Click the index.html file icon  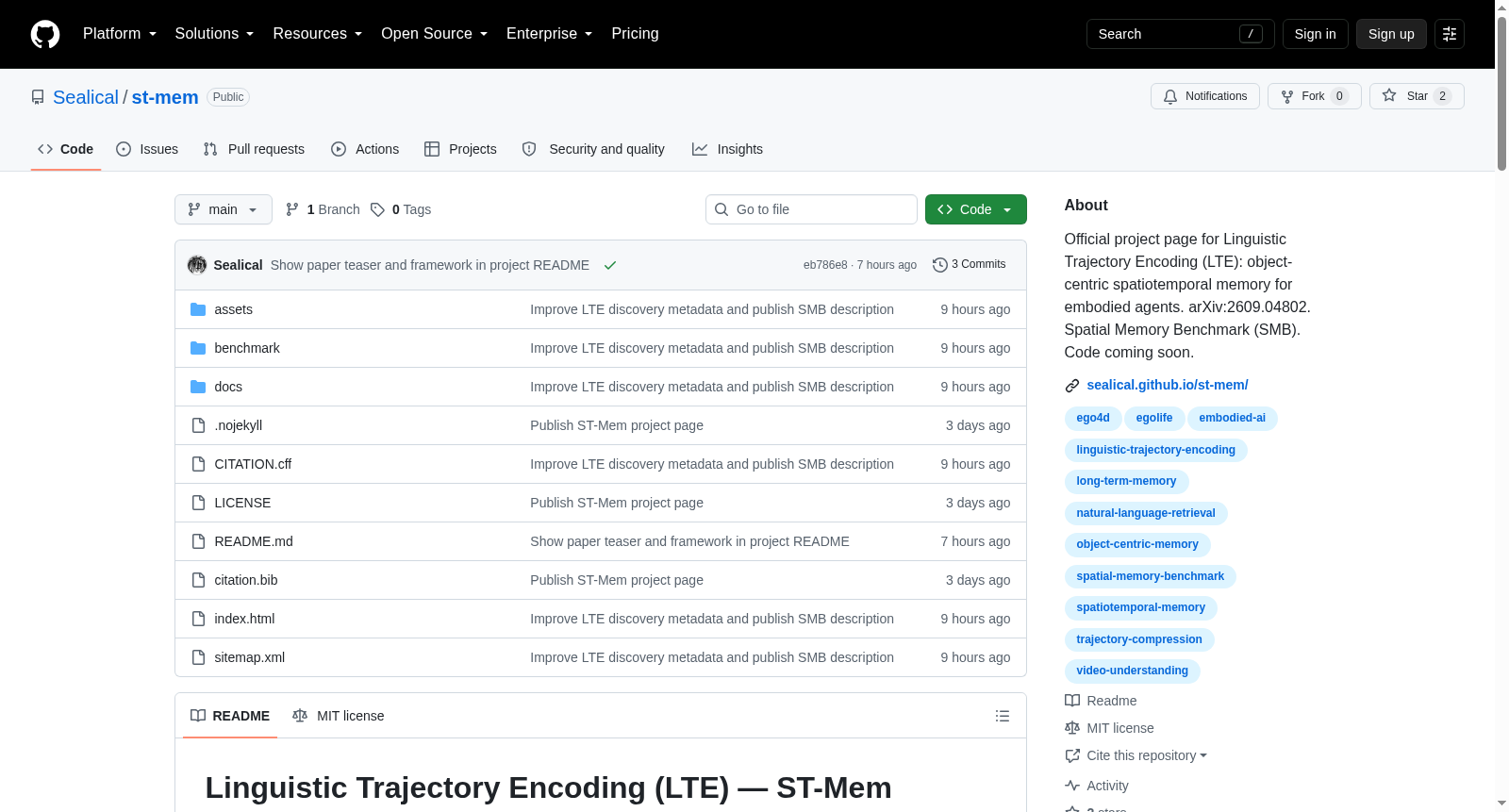[x=198, y=619]
